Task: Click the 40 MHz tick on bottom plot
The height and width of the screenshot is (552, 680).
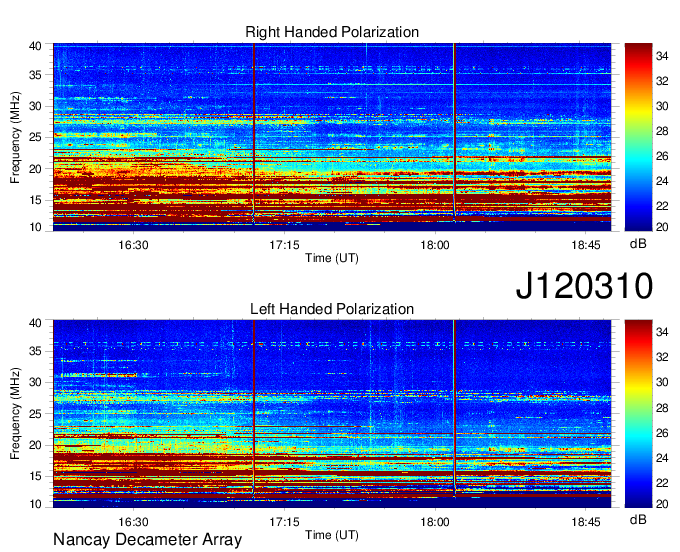Action: pos(35,323)
